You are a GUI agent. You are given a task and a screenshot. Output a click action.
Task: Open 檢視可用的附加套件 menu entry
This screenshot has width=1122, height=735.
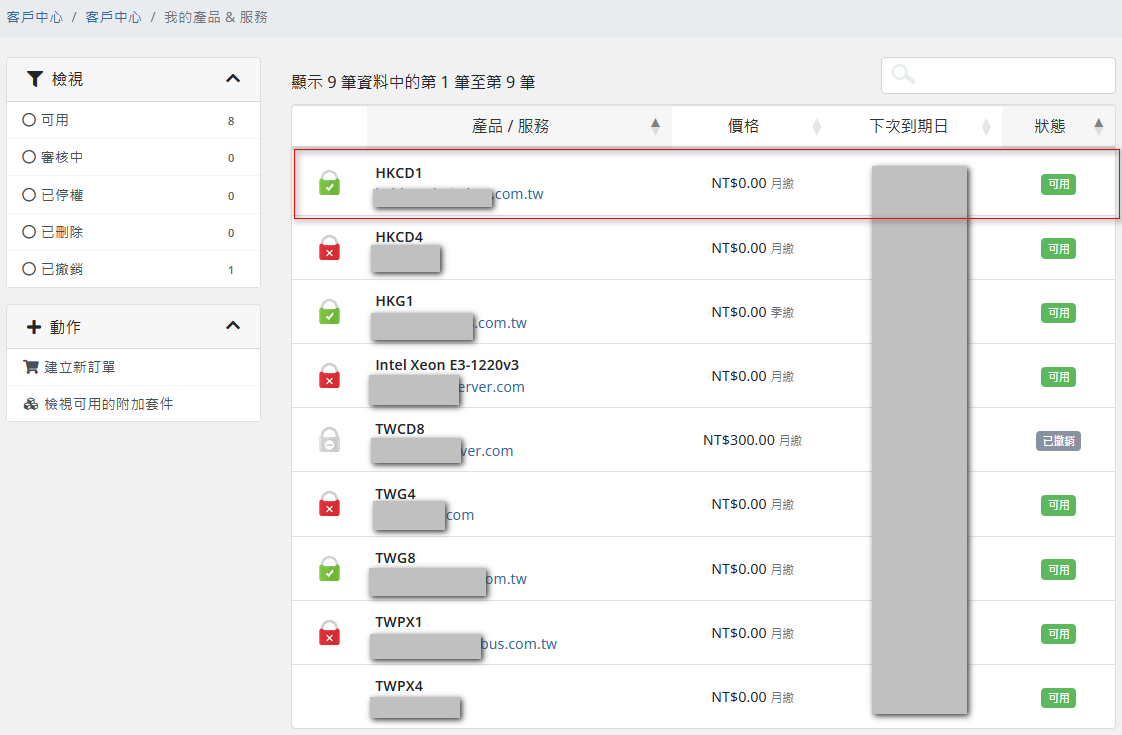[108, 404]
